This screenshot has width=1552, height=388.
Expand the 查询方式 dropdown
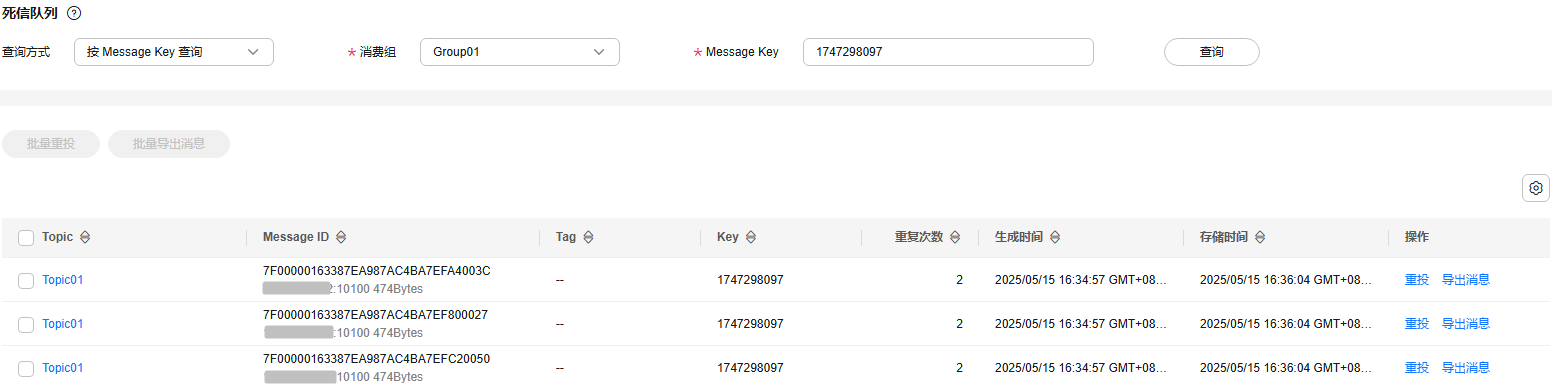(174, 52)
